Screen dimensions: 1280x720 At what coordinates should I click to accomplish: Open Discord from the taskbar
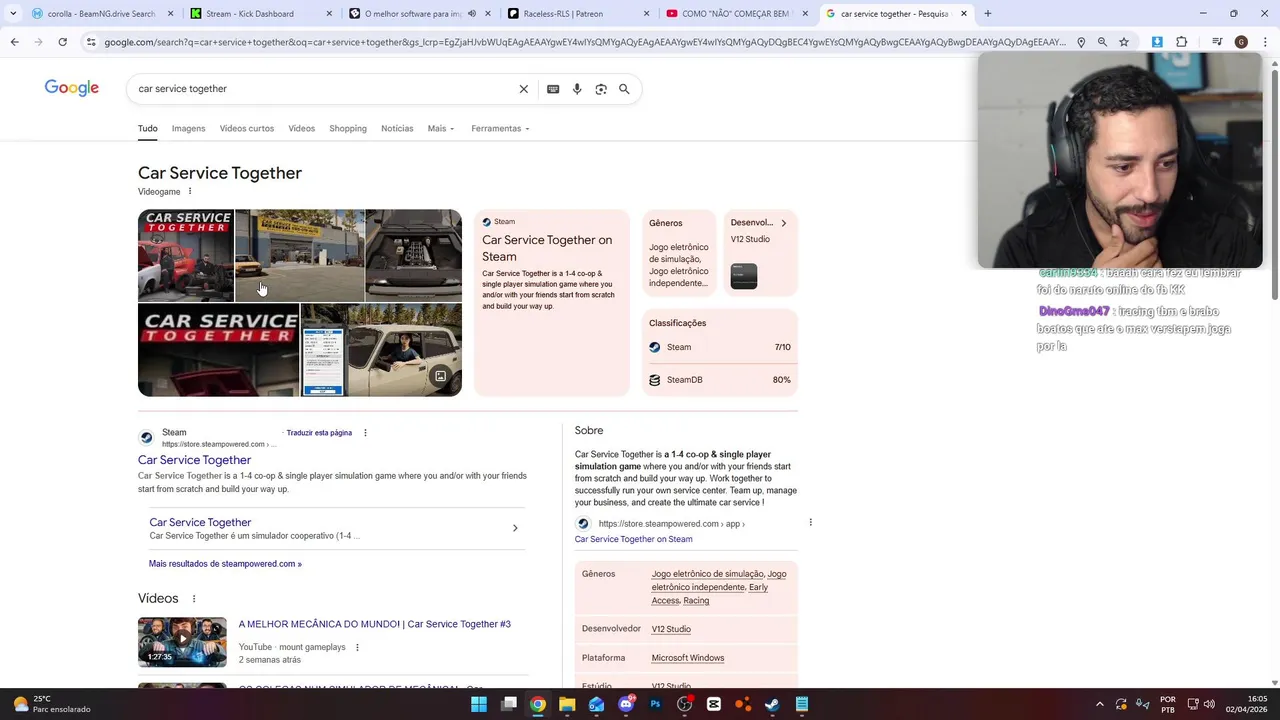[626, 704]
